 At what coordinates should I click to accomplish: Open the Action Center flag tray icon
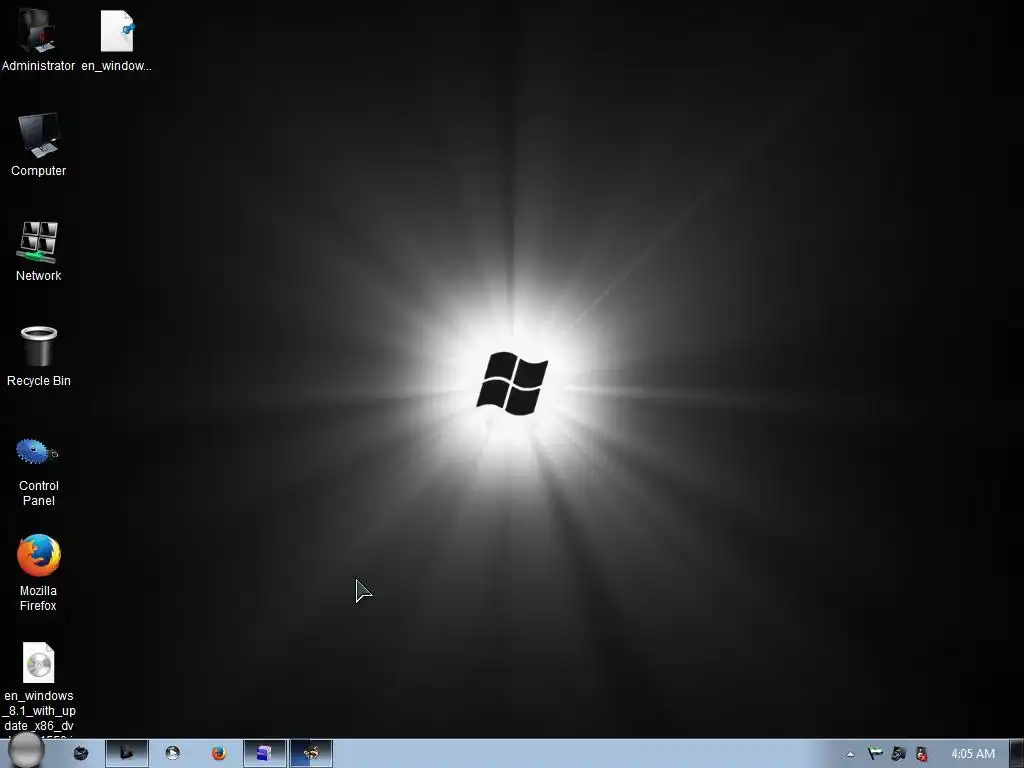click(875, 754)
